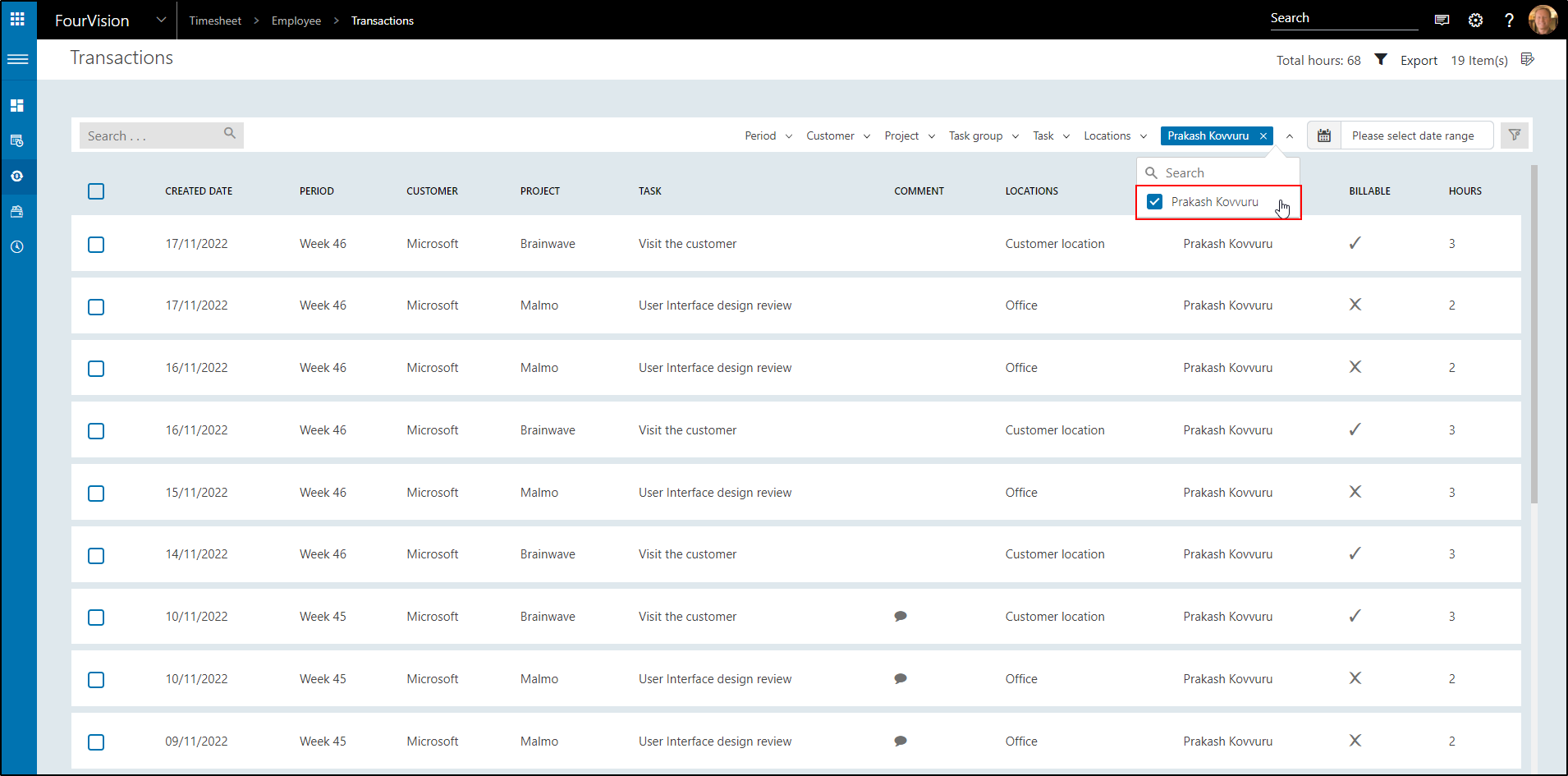Image resolution: width=1568 pixels, height=776 pixels.
Task: Click the vertical scrollbar thumb of the list
Action: tap(1534, 333)
